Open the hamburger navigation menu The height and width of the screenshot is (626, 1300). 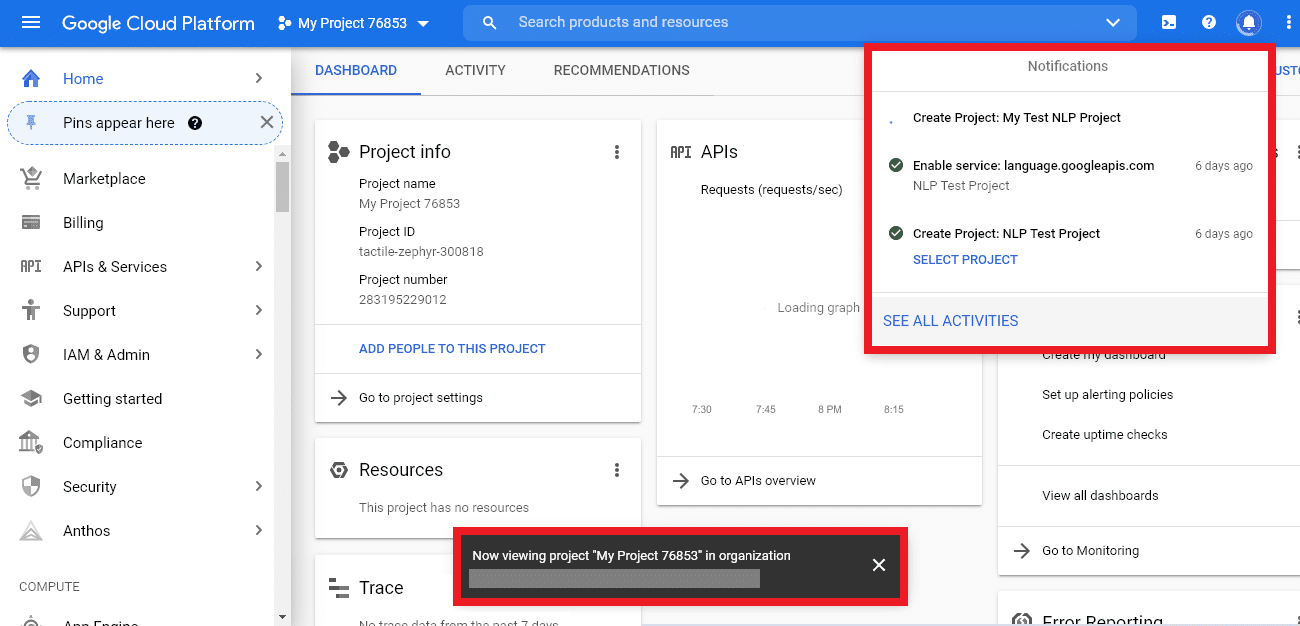pyautogui.click(x=31, y=22)
